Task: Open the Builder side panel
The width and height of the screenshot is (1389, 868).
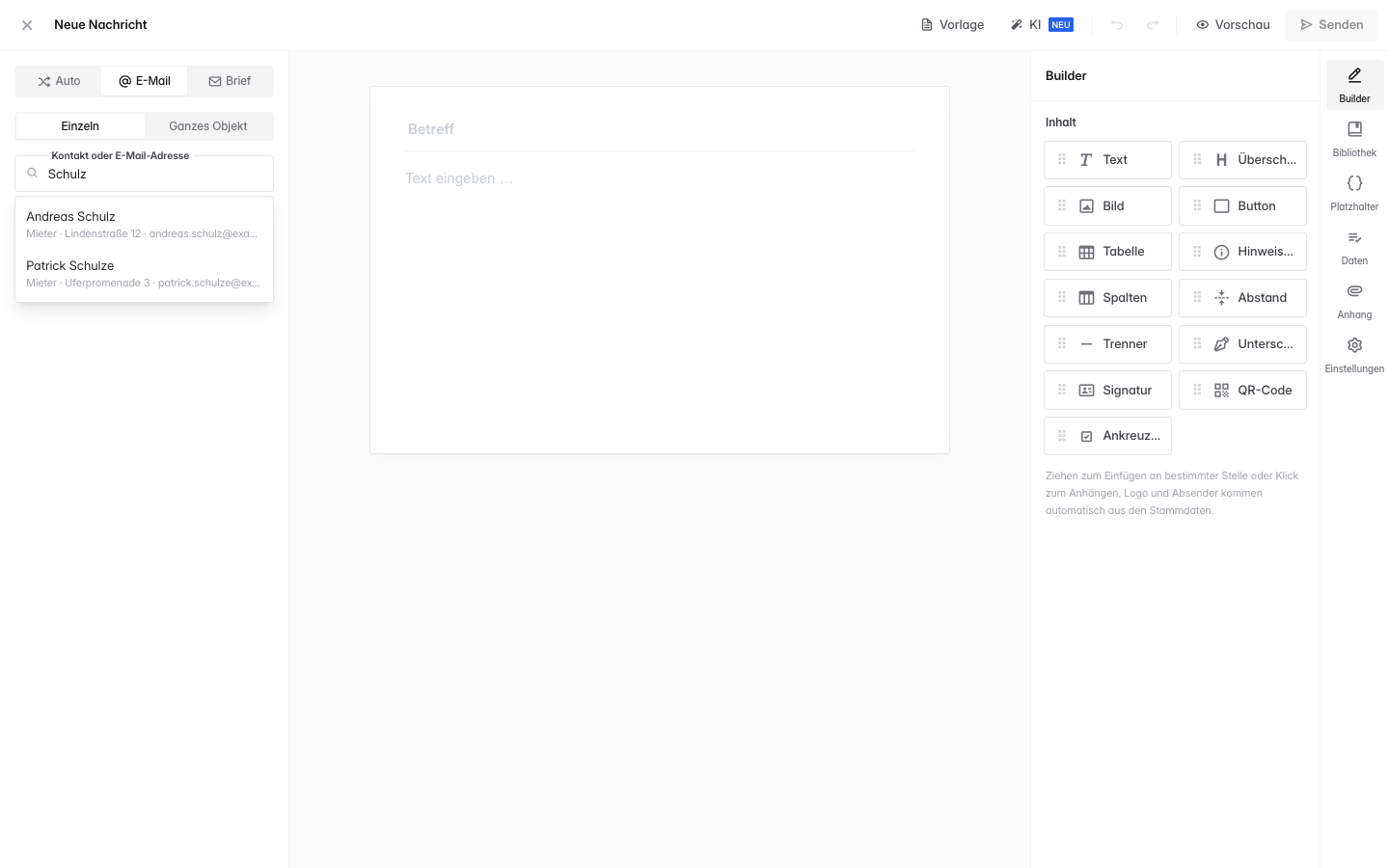Action: (1354, 85)
